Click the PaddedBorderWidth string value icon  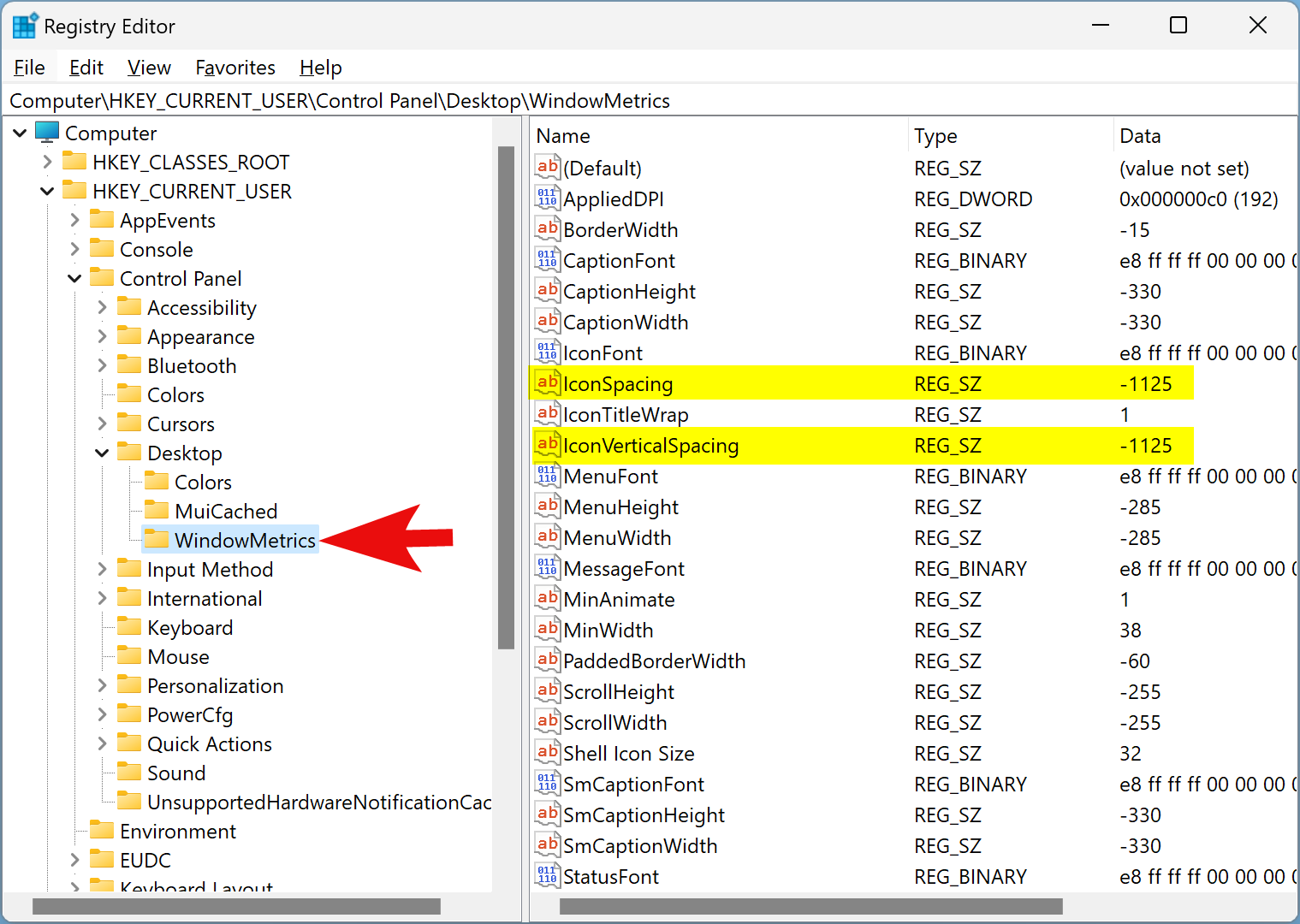tap(548, 660)
